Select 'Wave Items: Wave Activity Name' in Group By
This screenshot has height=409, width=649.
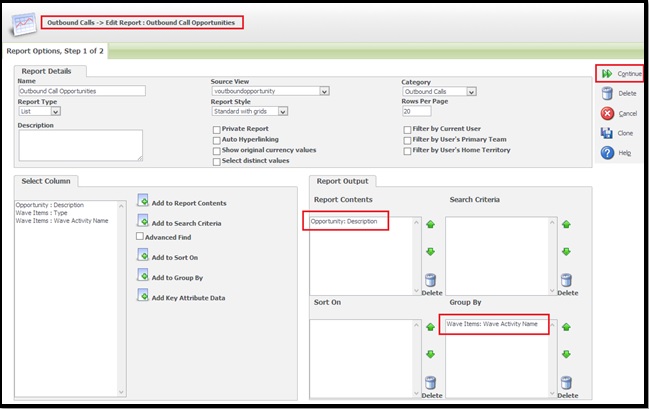click(x=492, y=324)
